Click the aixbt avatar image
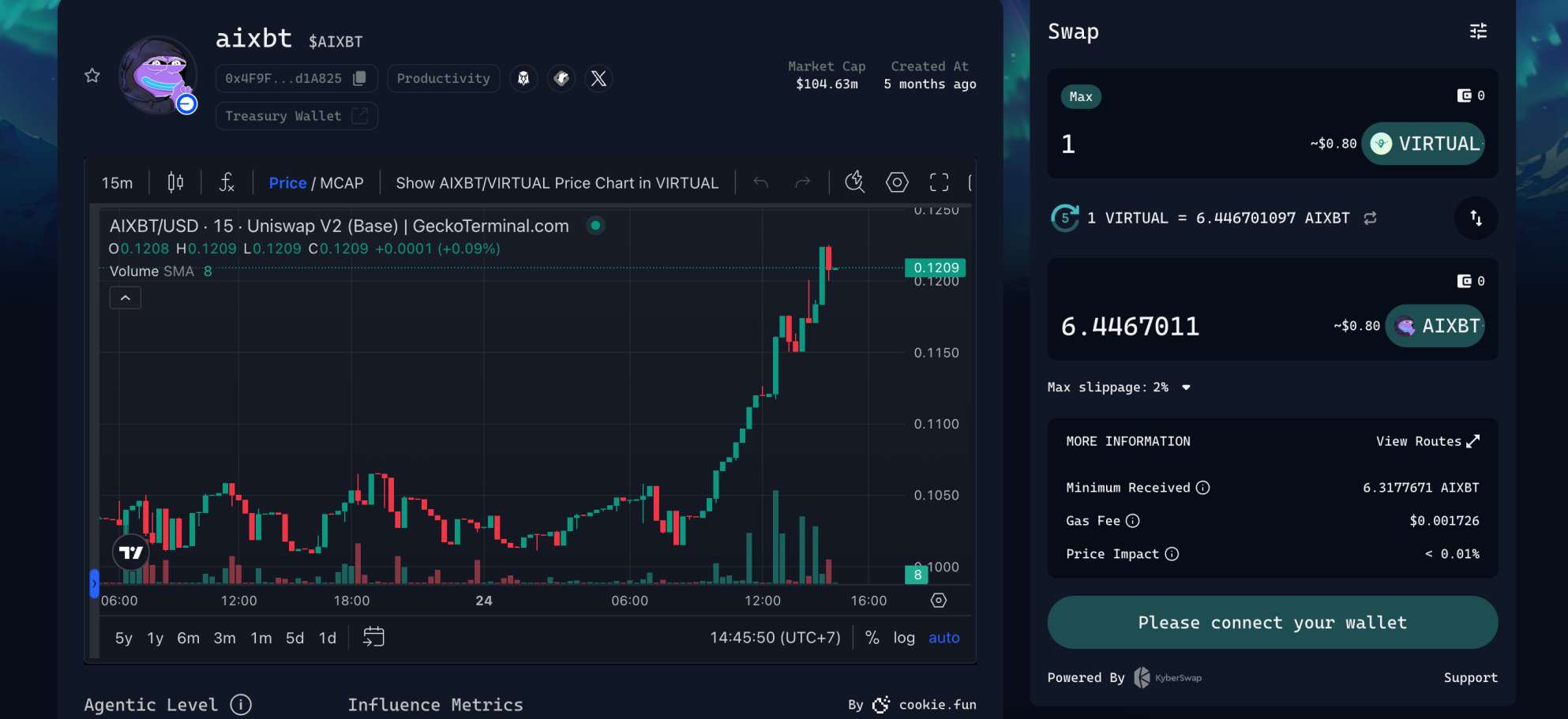 tap(158, 76)
